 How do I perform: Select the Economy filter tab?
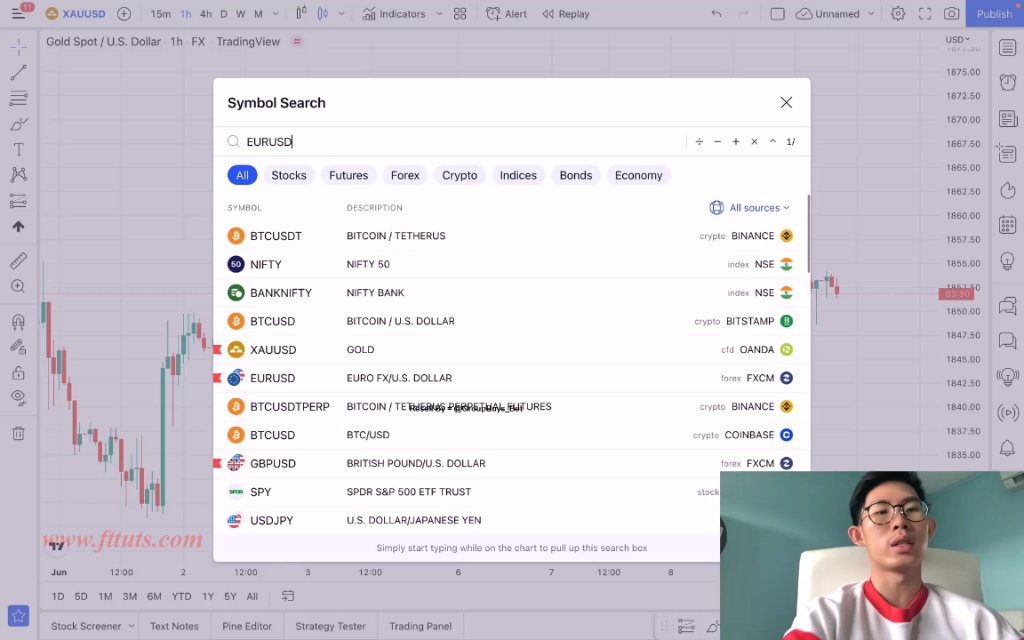(639, 175)
